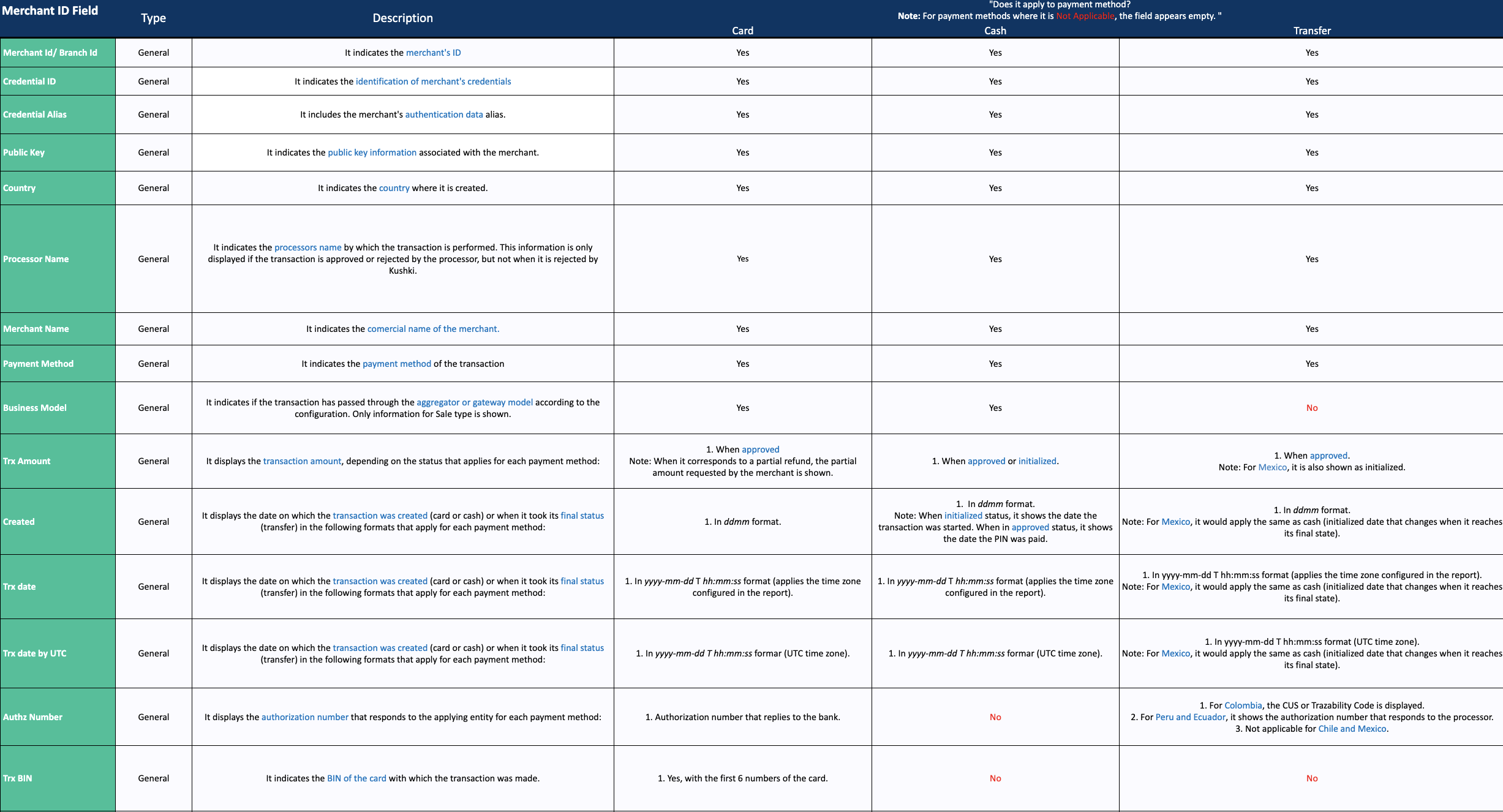Click red "No" in Authz Number Cash cell
The image size is (1503, 812).
click(x=995, y=717)
